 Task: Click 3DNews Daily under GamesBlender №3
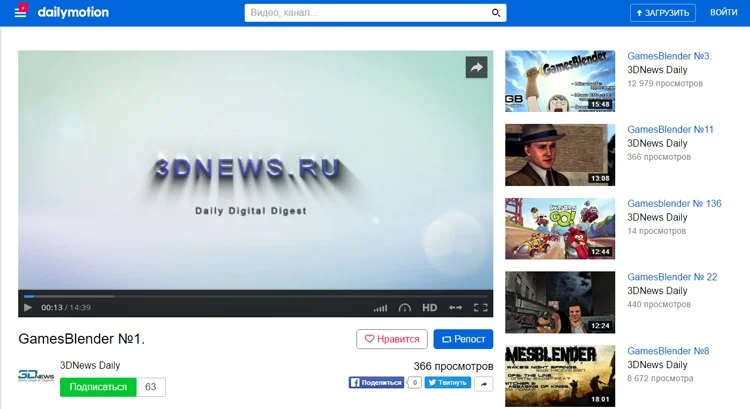pyautogui.click(x=657, y=70)
